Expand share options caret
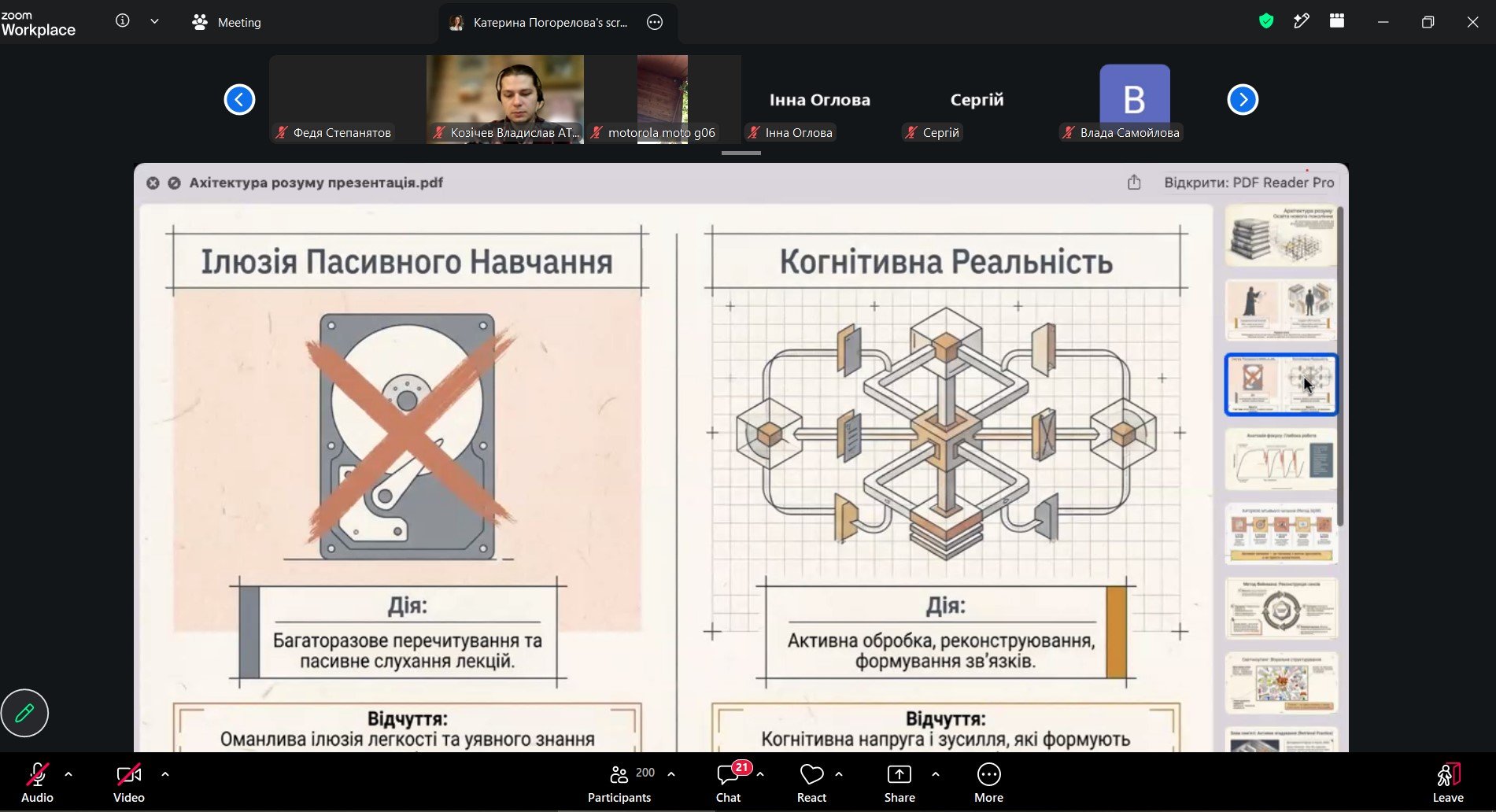 point(935,774)
